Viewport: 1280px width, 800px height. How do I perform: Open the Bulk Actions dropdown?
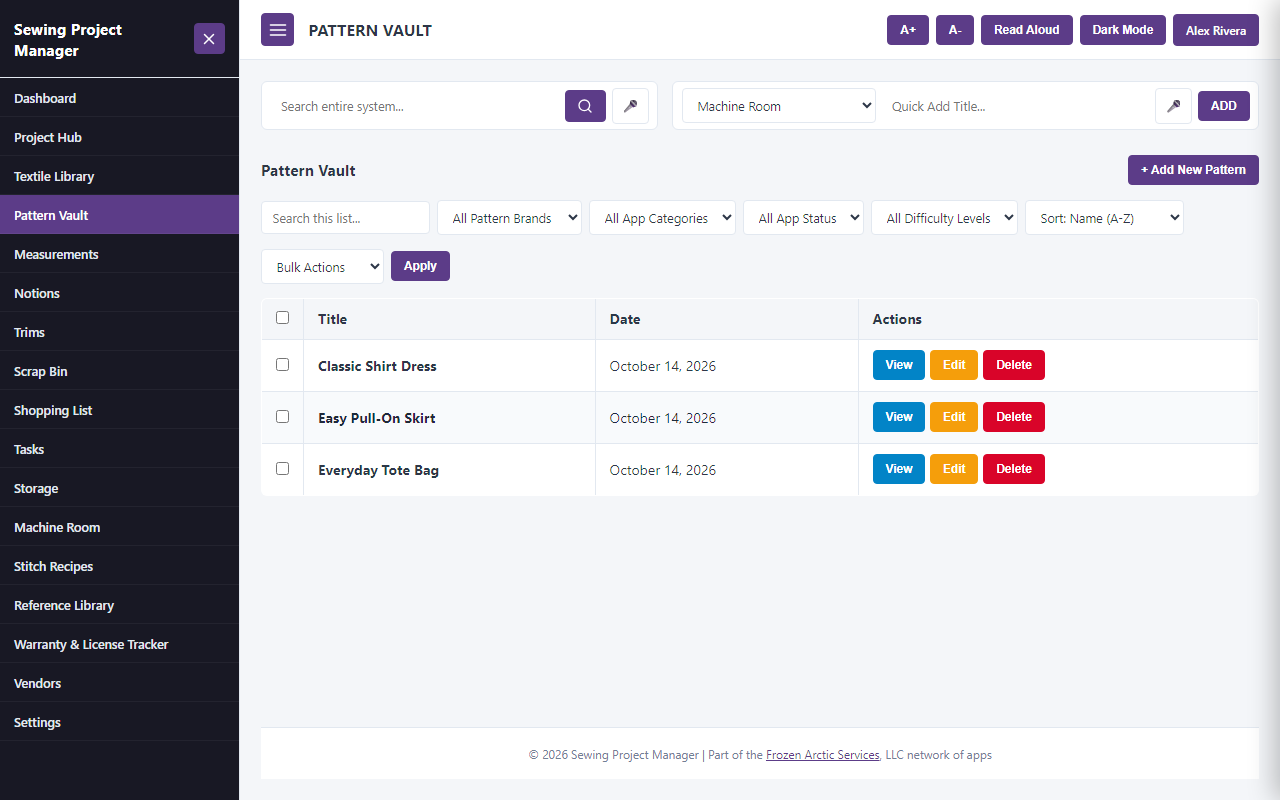(322, 267)
